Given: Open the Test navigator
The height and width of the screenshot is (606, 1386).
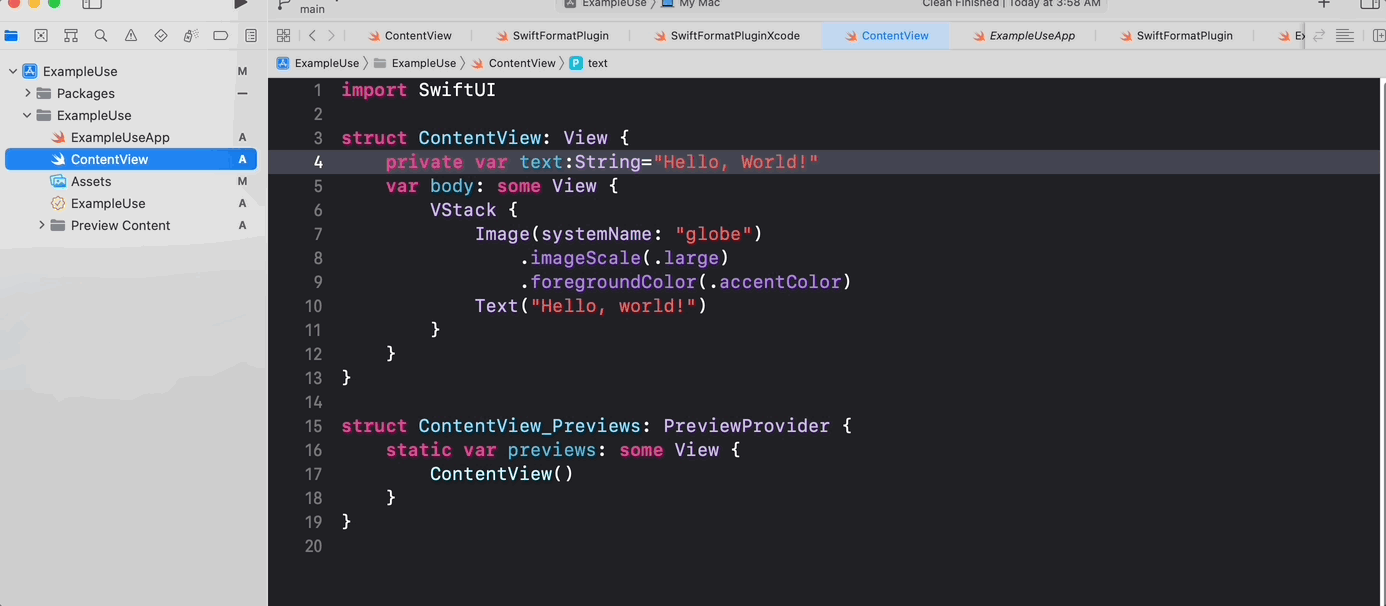Looking at the screenshot, I should (x=160, y=35).
